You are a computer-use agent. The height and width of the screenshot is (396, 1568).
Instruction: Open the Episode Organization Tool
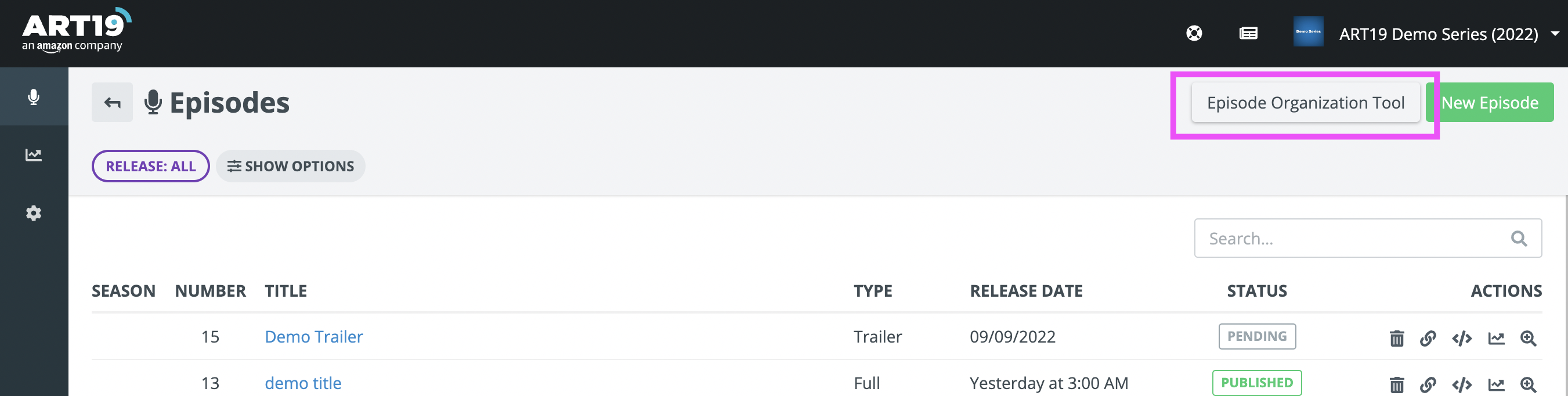[1306, 103]
